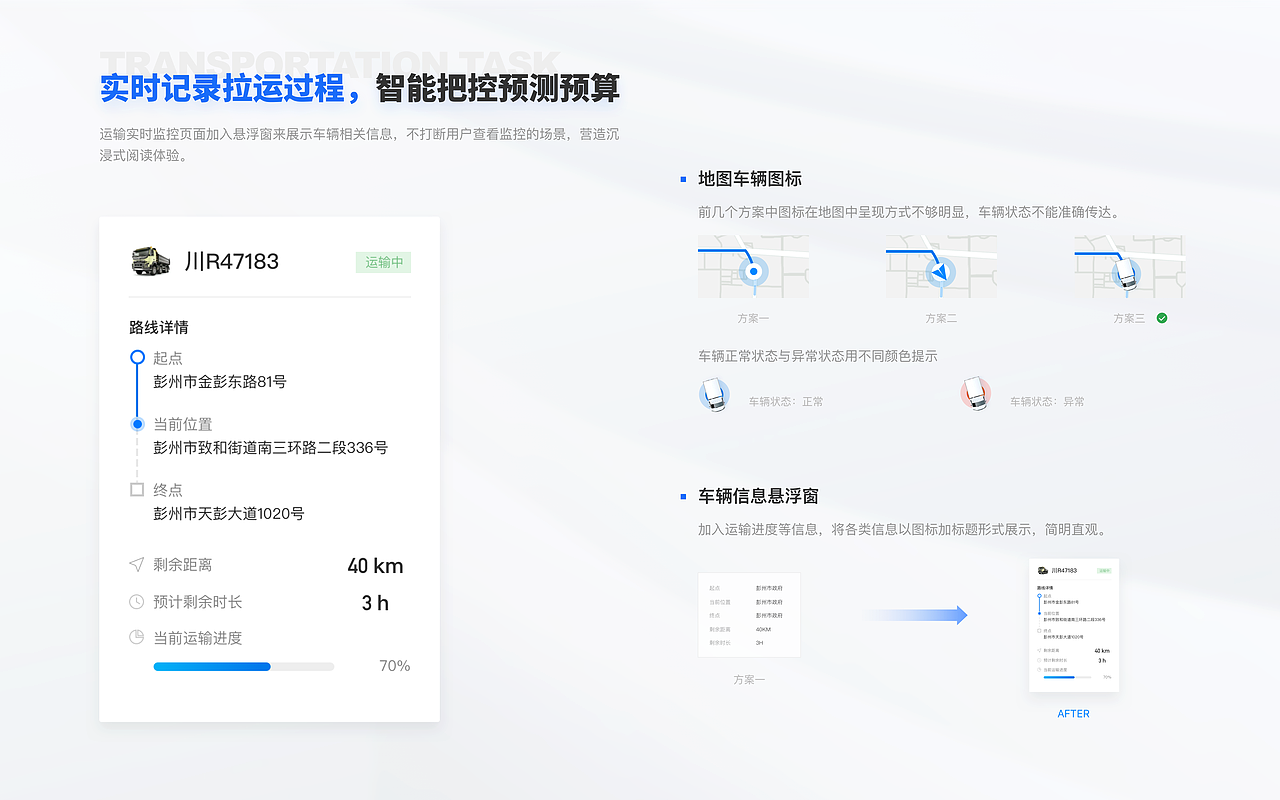Click the headline part 智能把控预测预算
The width and height of the screenshot is (1280, 800).
coord(498,89)
